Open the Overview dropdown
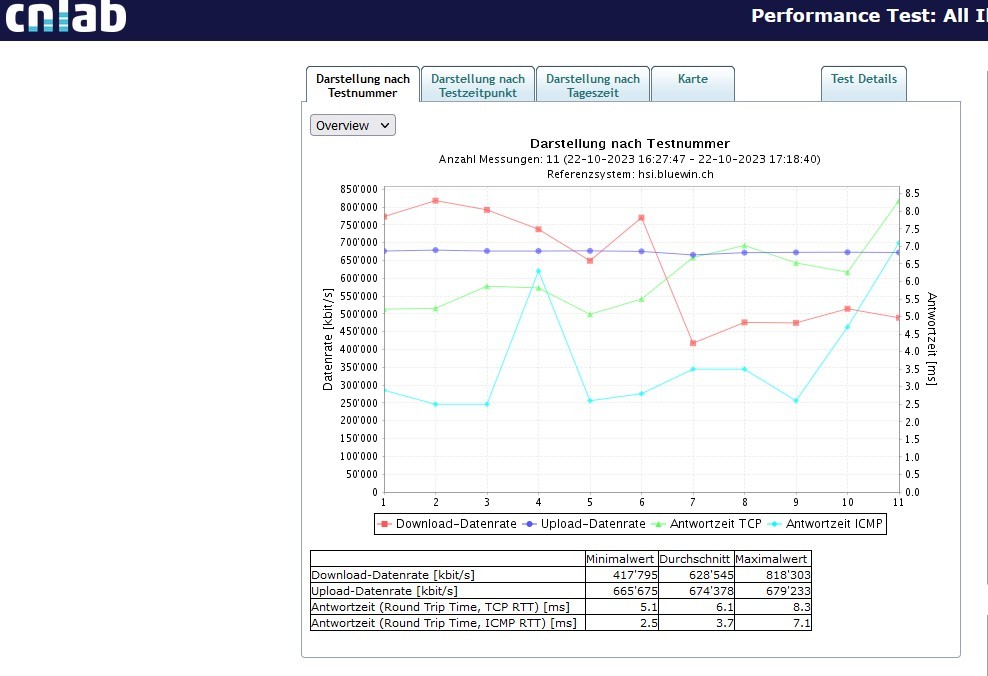 tap(353, 125)
